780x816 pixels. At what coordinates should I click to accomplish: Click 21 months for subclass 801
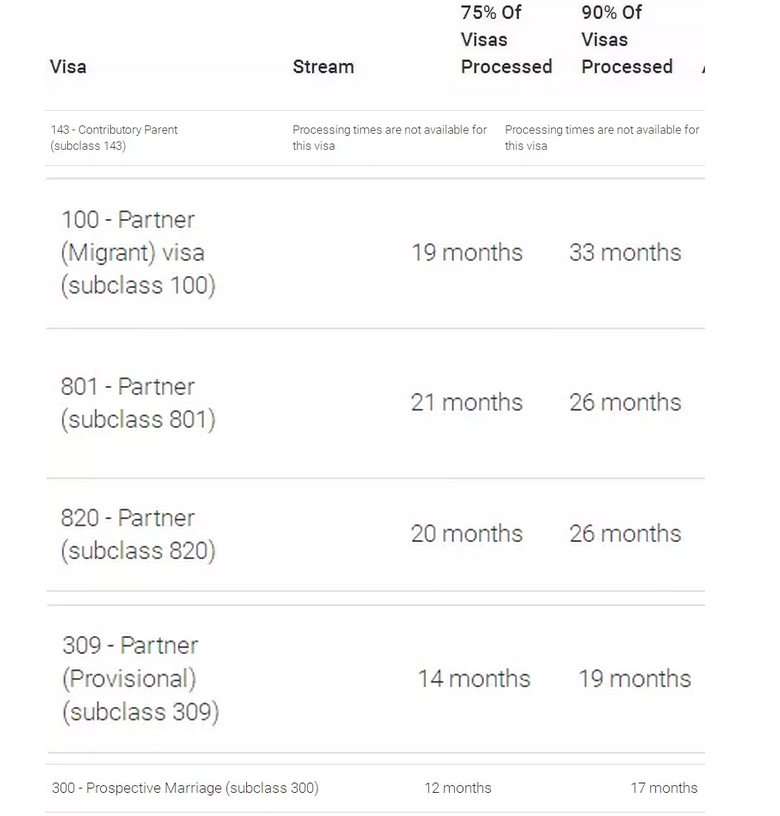(x=467, y=403)
